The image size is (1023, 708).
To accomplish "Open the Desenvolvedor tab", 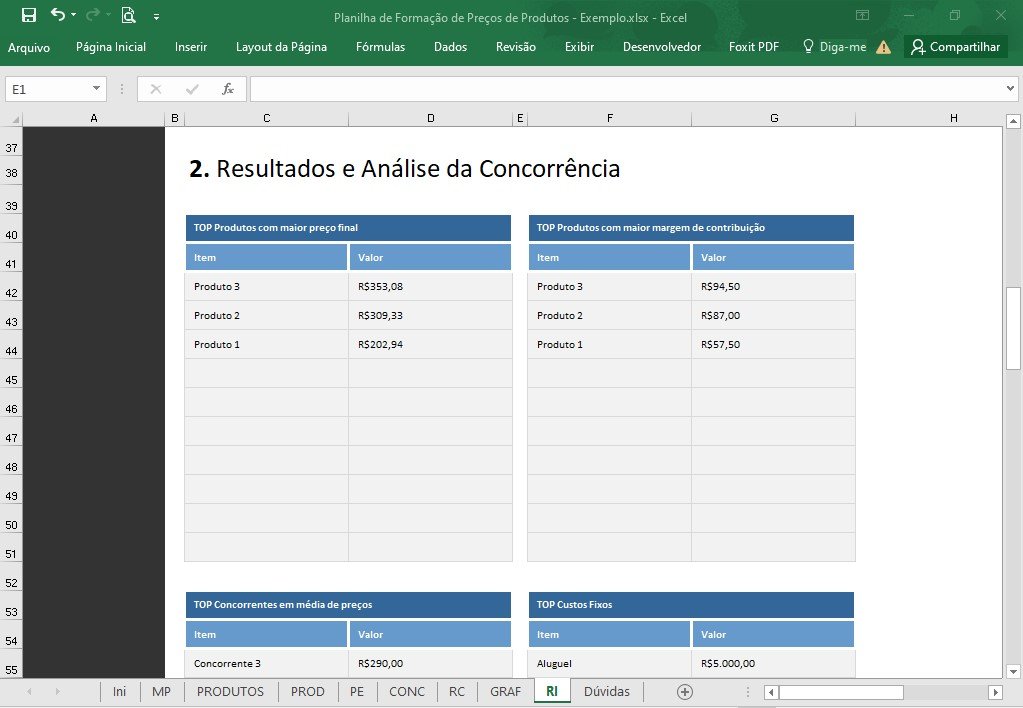I will 662,47.
